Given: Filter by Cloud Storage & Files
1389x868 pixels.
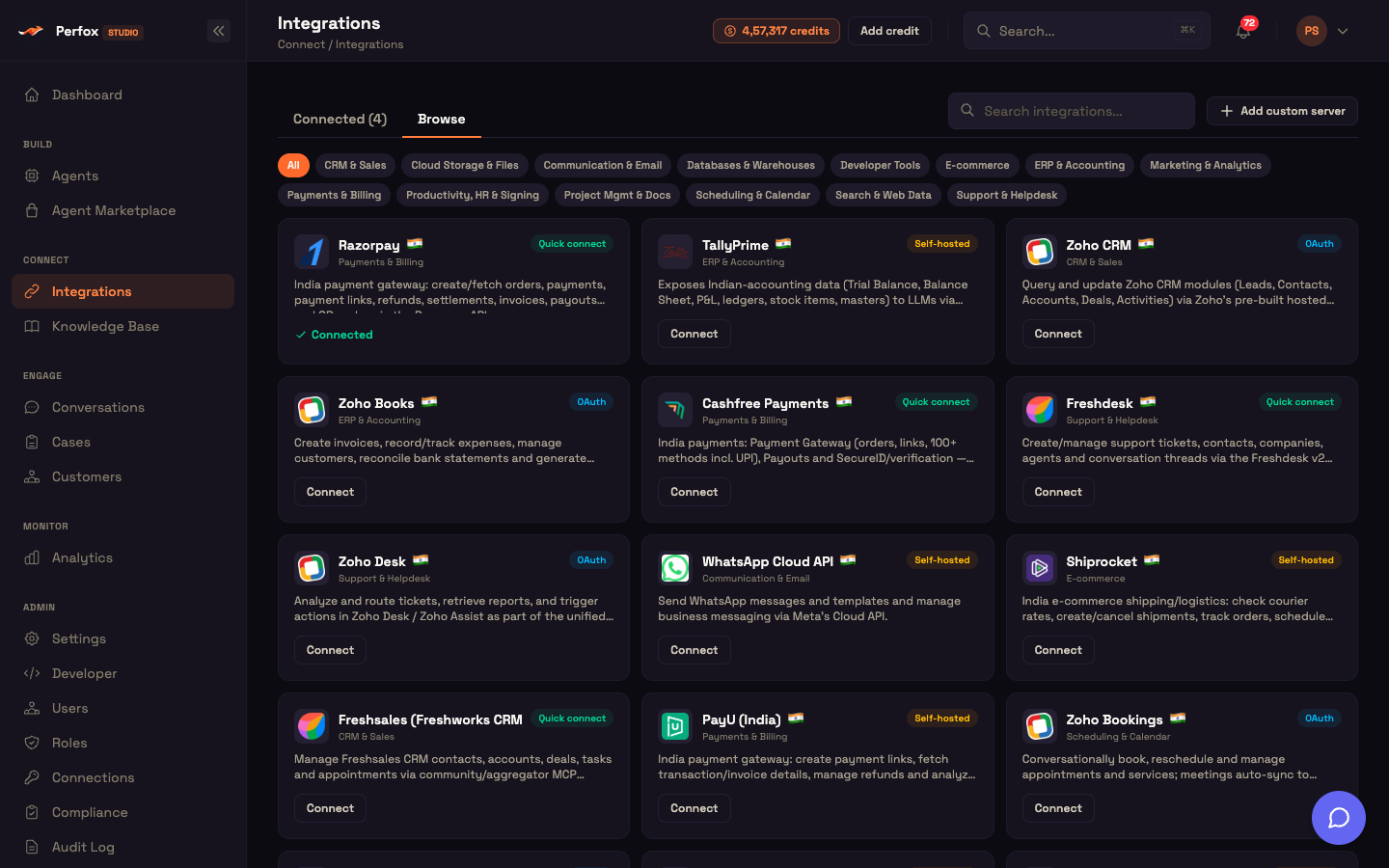Looking at the screenshot, I should (x=465, y=165).
